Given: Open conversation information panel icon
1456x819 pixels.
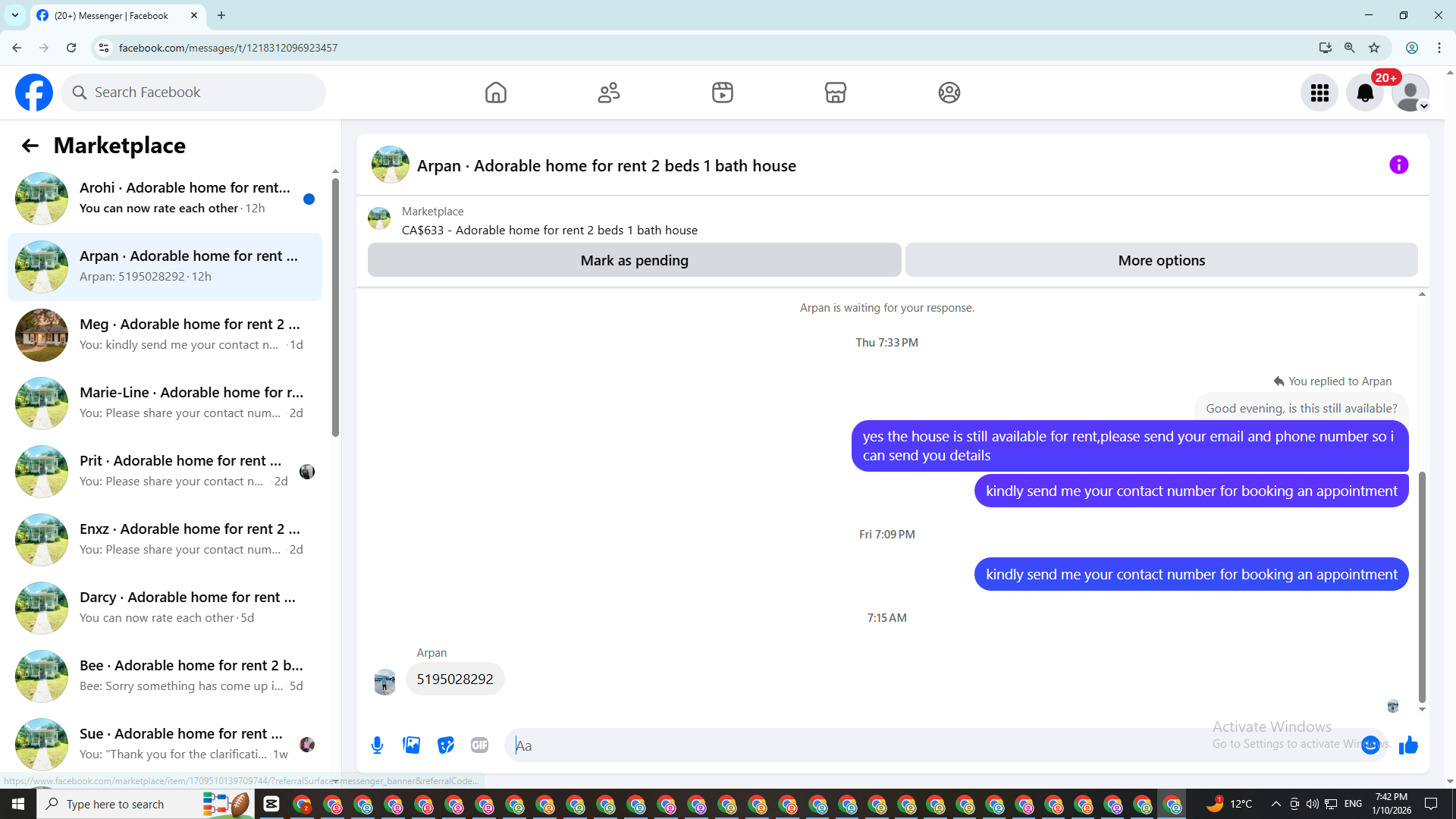Looking at the screenshot, I should (1398, 165).
